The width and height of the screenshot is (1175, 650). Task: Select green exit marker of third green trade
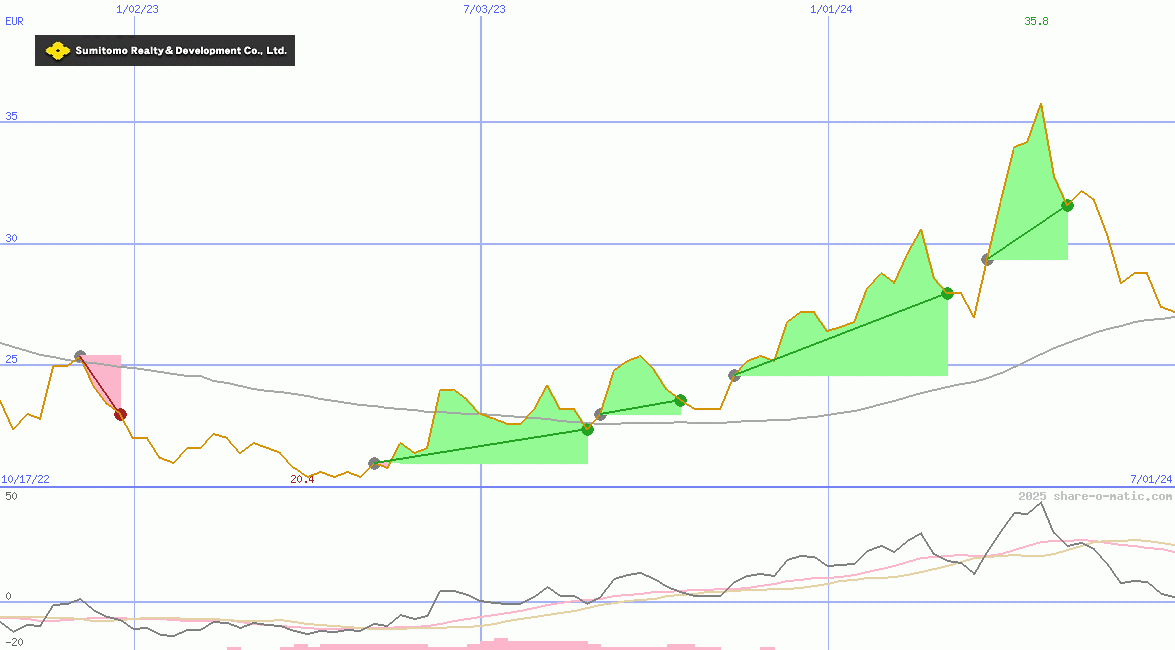(x=947, y=293)
